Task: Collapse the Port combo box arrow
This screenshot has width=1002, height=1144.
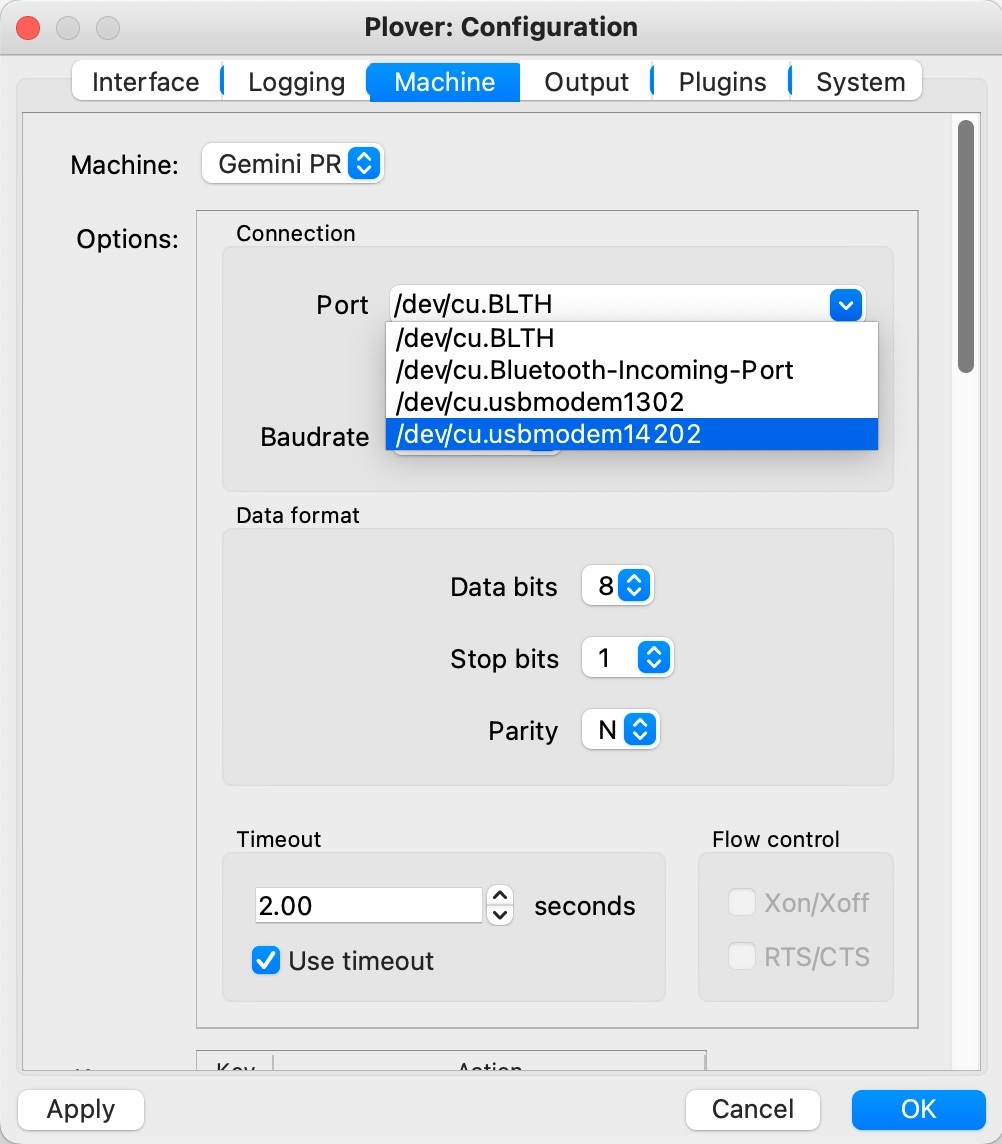Action: (846, 305)
